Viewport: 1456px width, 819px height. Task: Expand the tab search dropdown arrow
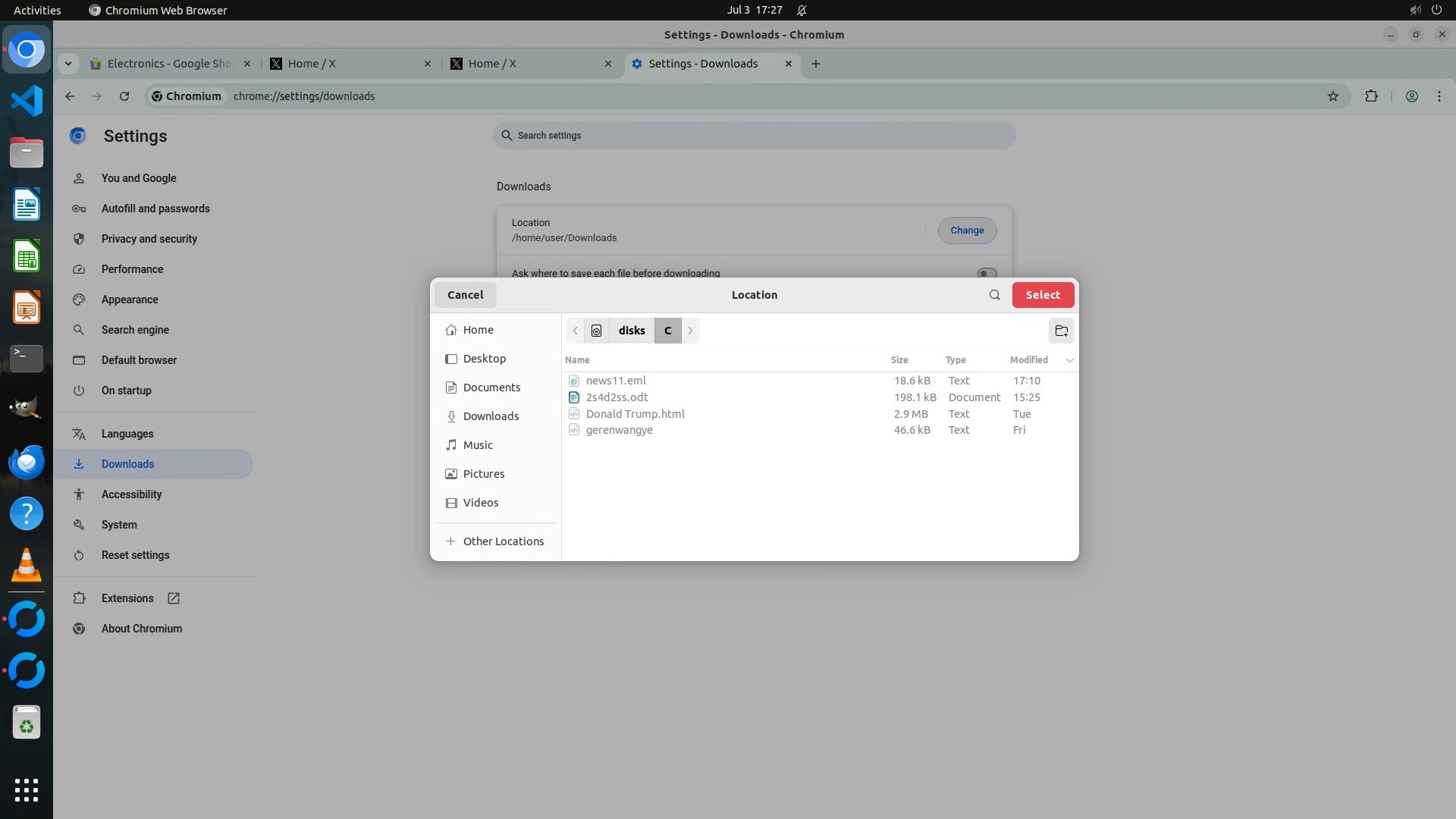pos(68,64)
